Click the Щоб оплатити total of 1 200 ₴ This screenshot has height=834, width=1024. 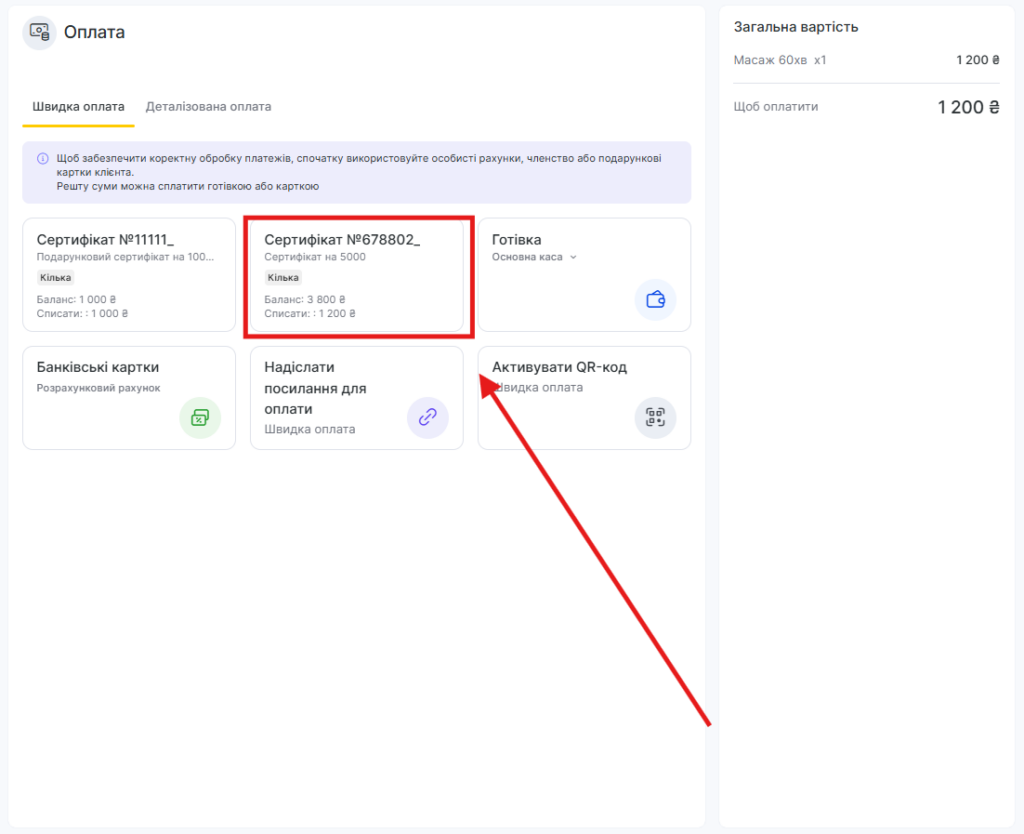968,107
